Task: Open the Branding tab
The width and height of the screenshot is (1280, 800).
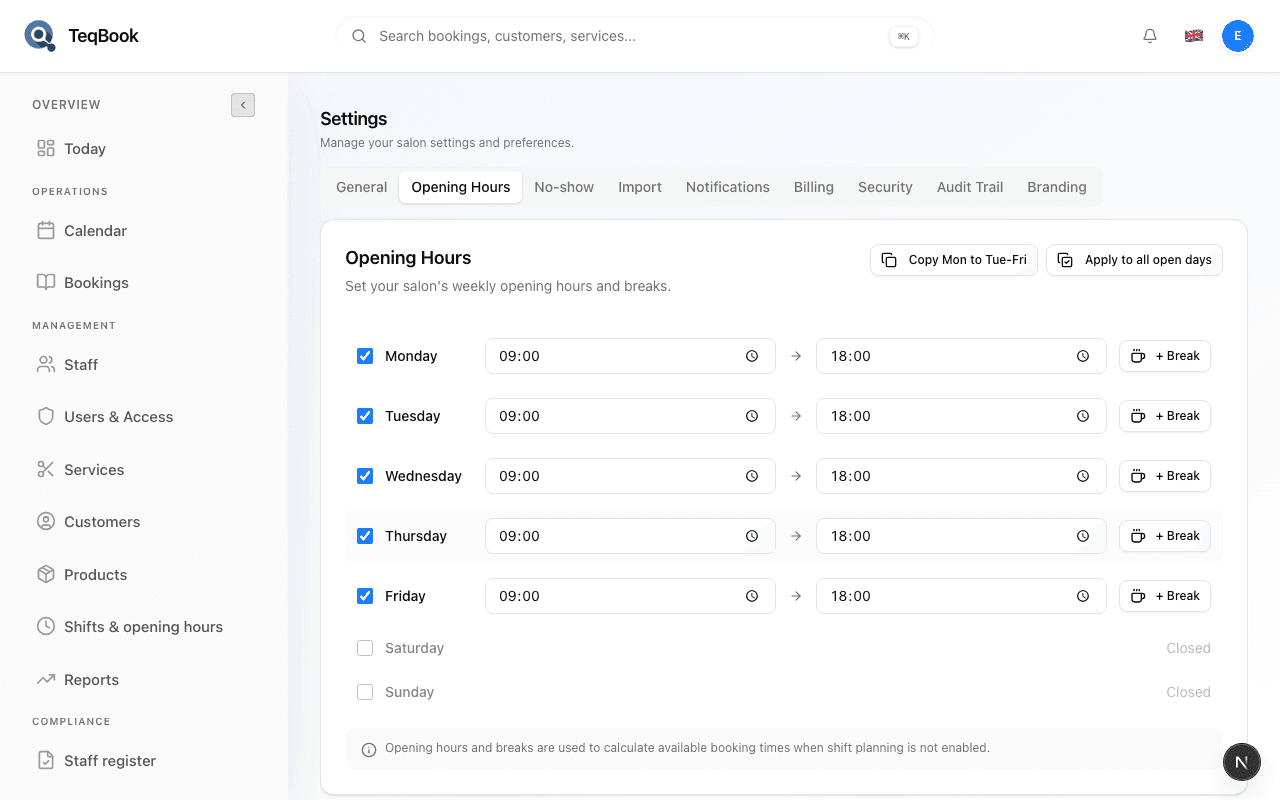Action: (x=1057, y=187)
